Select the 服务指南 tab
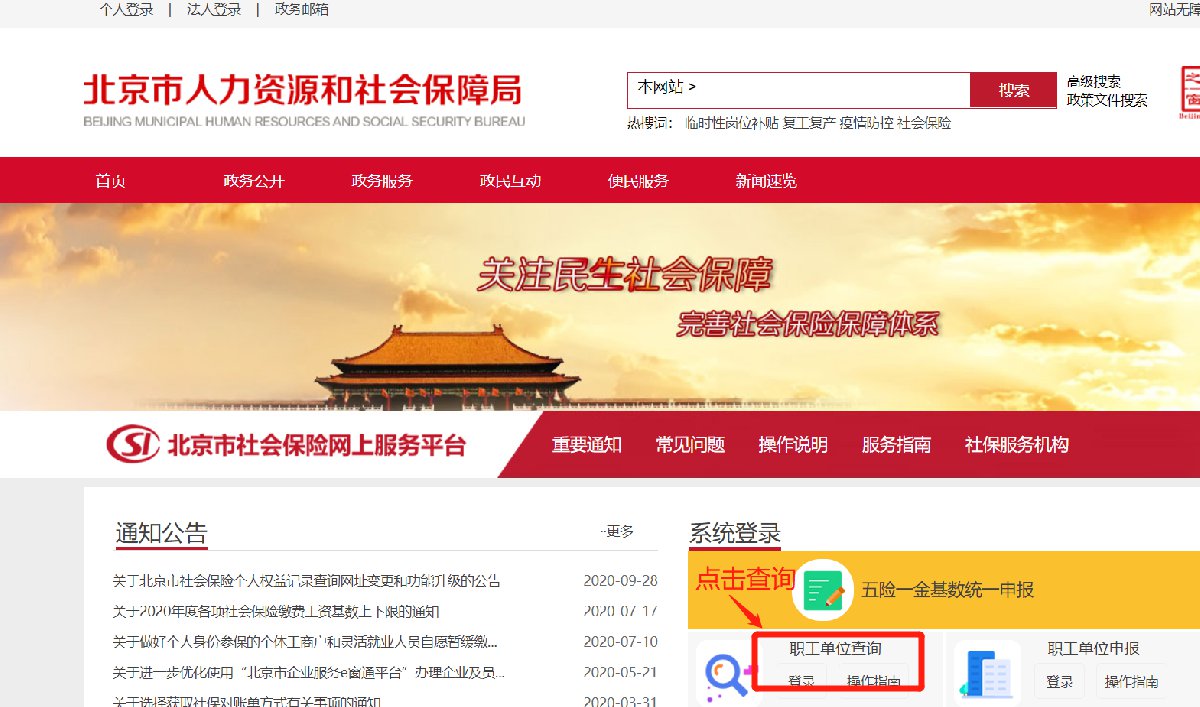 (896, 445)
